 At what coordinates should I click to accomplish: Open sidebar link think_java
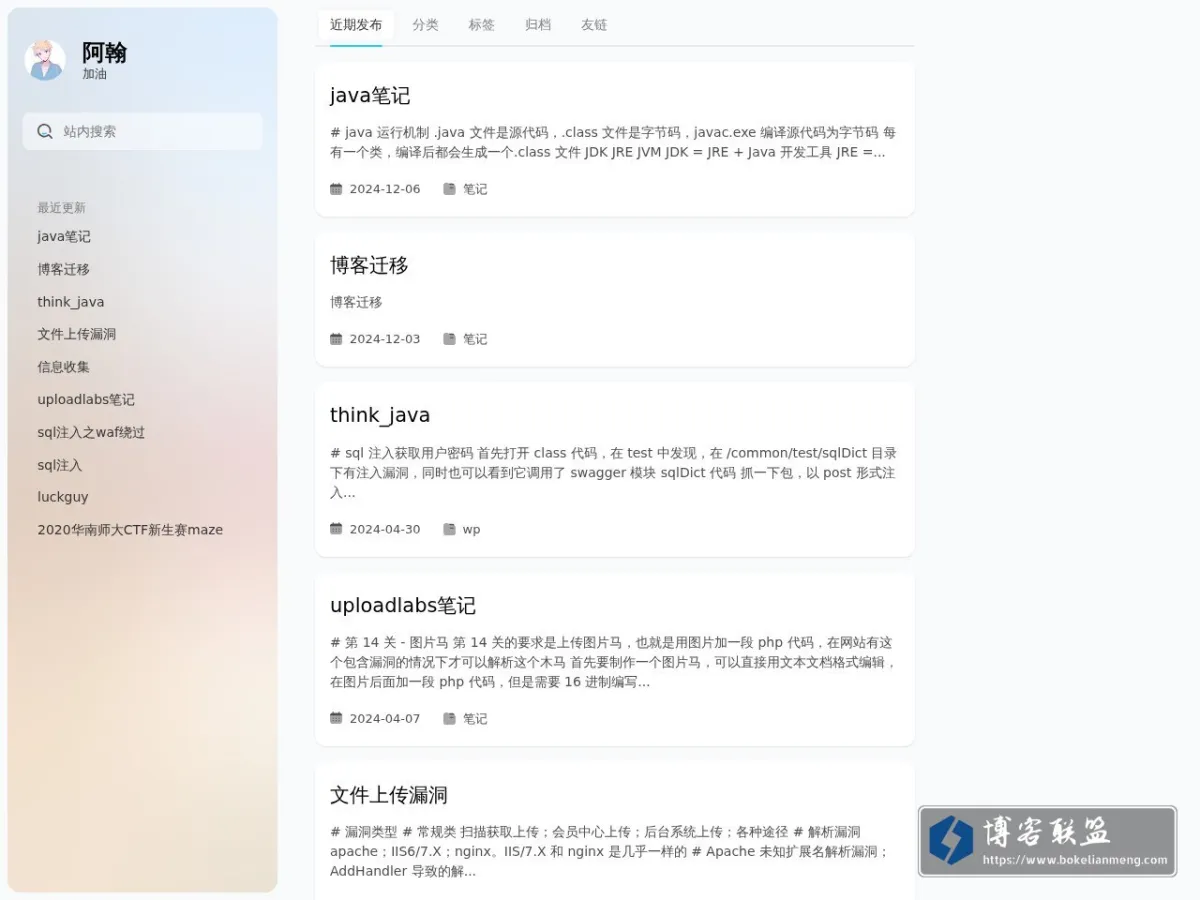point(71,302)
